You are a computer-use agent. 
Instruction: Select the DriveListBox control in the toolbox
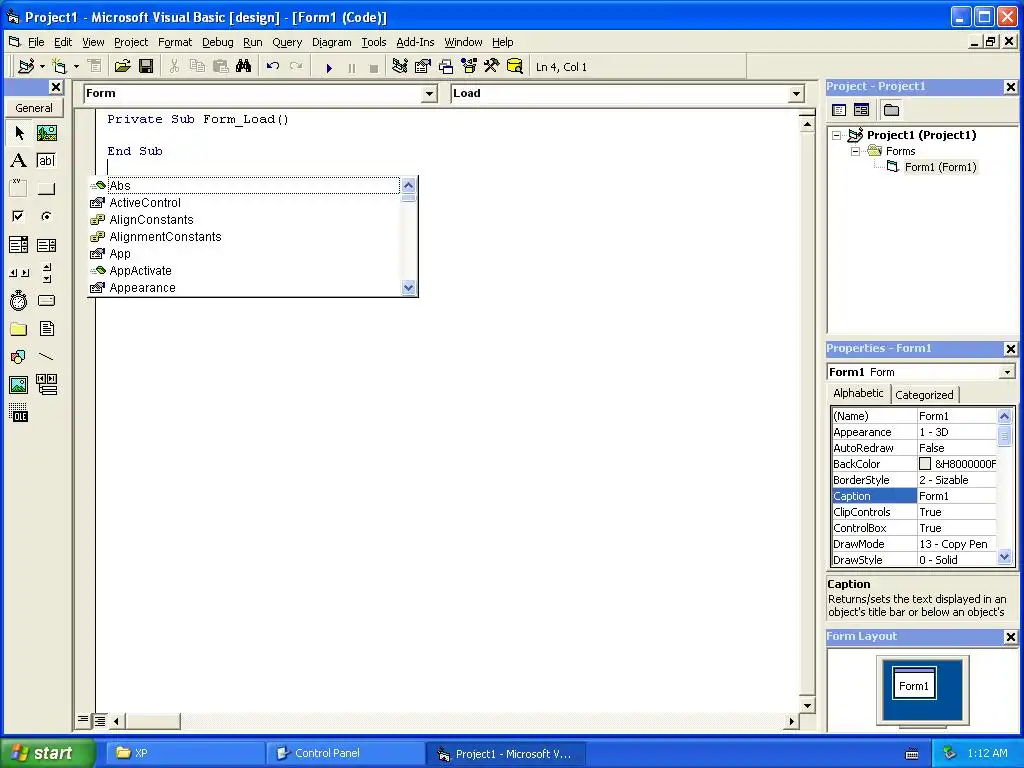click(46, 300)
